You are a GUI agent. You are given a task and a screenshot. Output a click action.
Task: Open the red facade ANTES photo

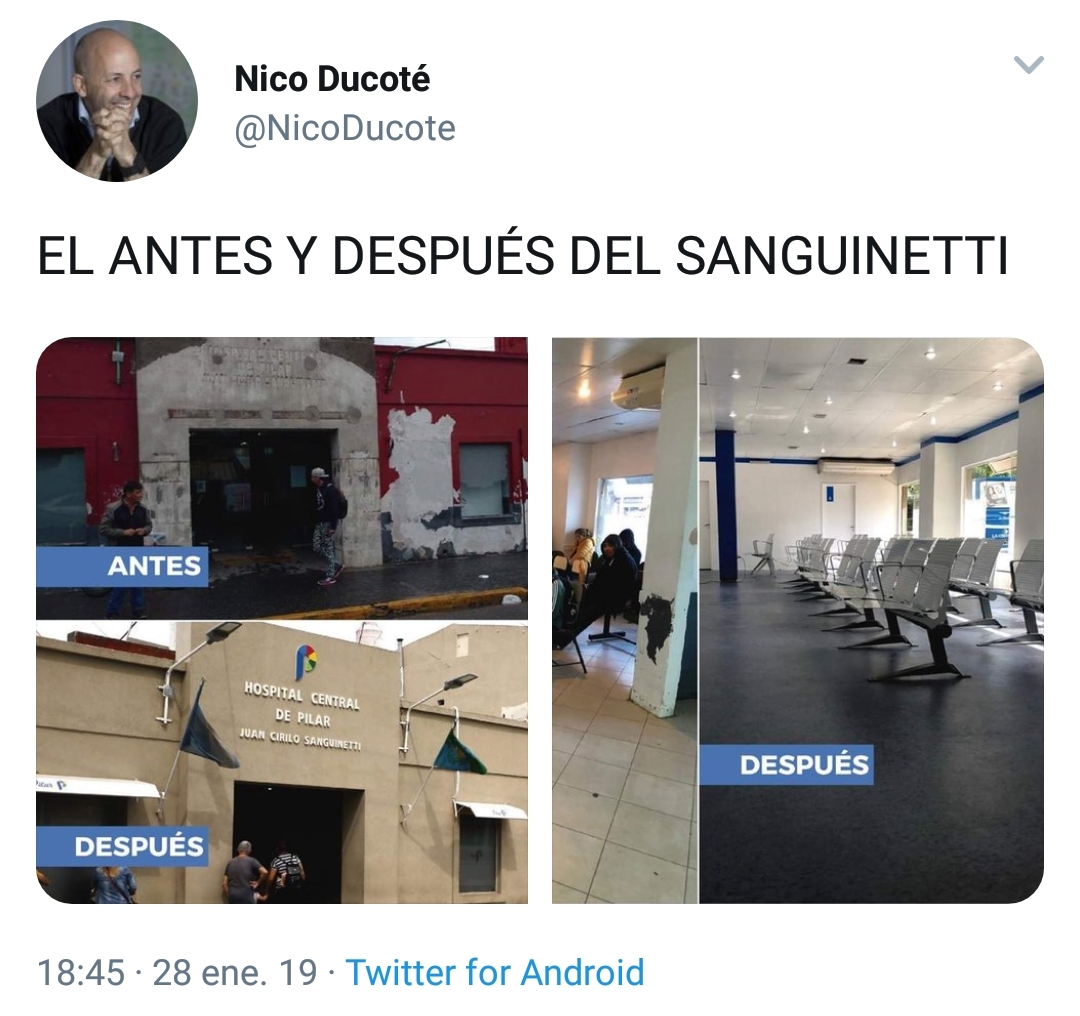click(x=282, y=478)
